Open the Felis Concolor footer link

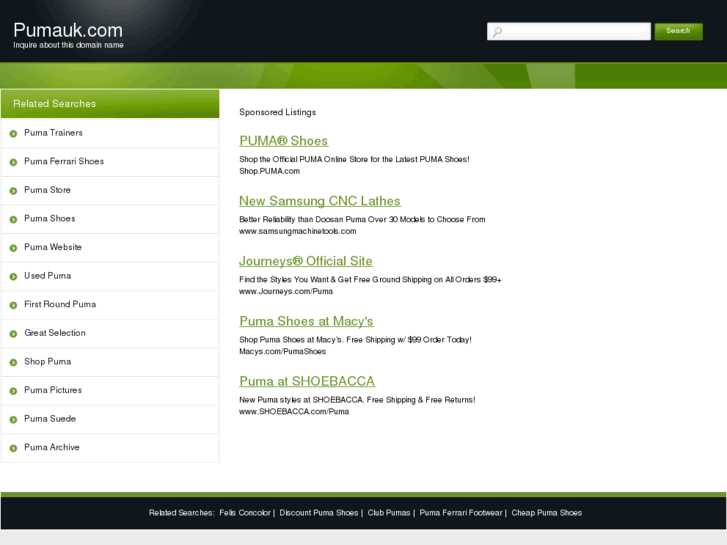pos(245,513)
